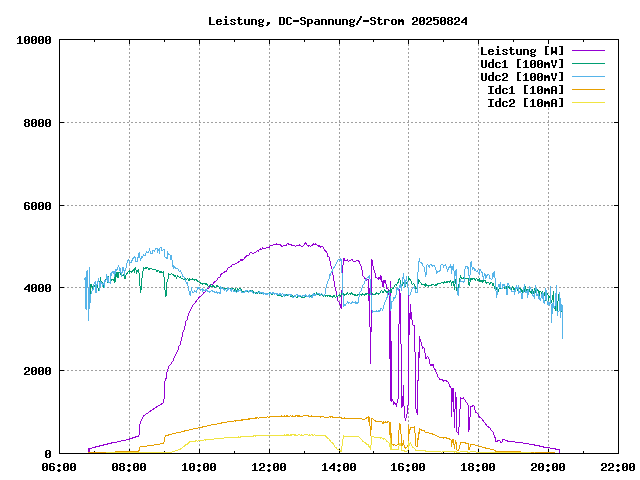Click the 2000 y-axis tick label

pos(38,371)
